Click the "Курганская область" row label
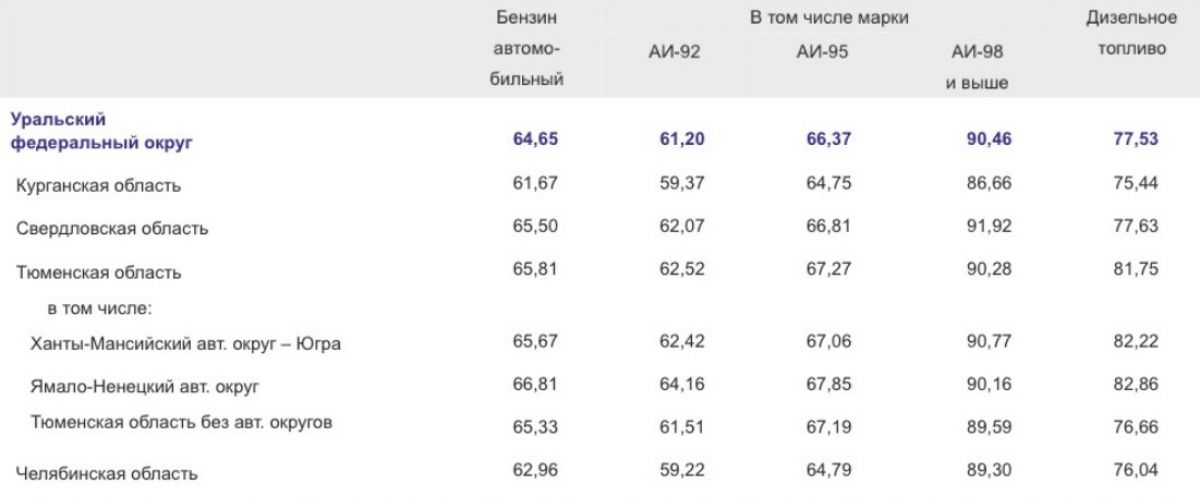 (x=99, y=185)
